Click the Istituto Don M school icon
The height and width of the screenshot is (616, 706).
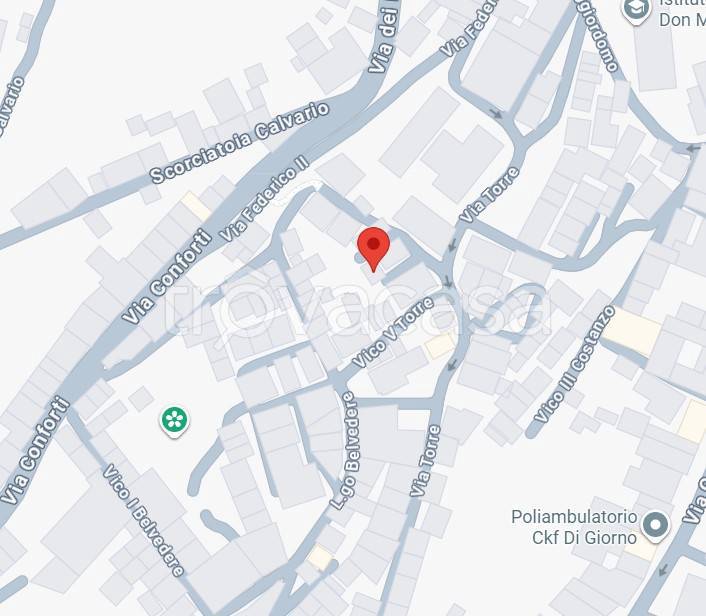(637, 11)
